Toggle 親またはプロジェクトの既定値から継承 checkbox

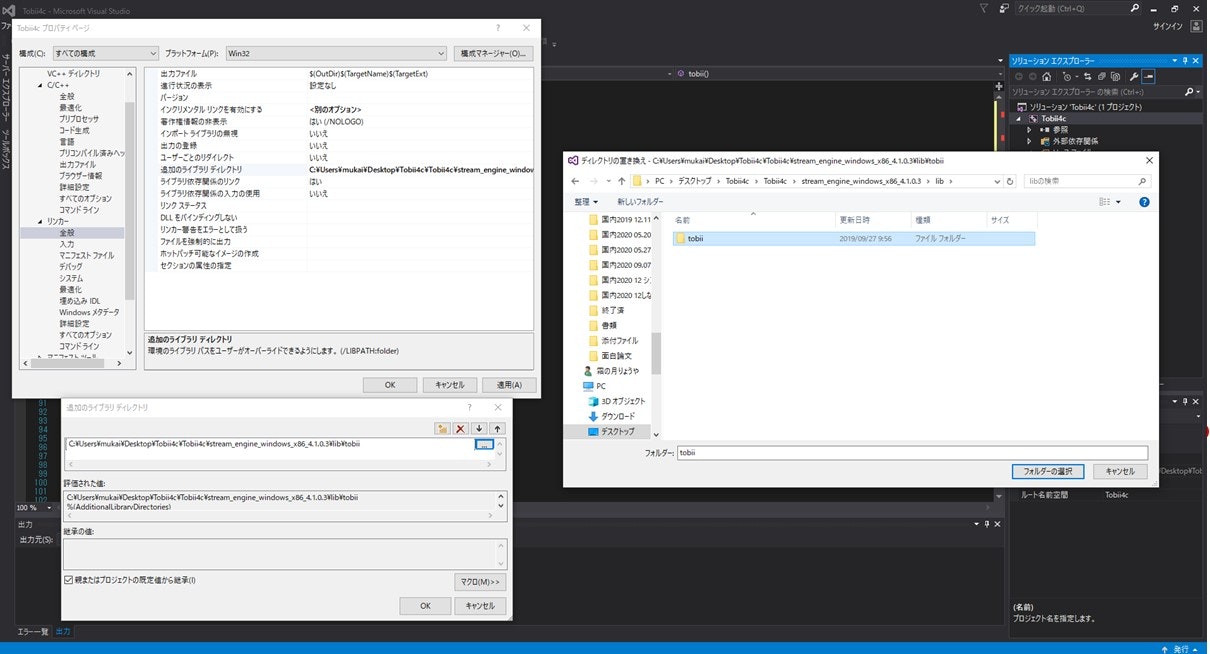69,581
